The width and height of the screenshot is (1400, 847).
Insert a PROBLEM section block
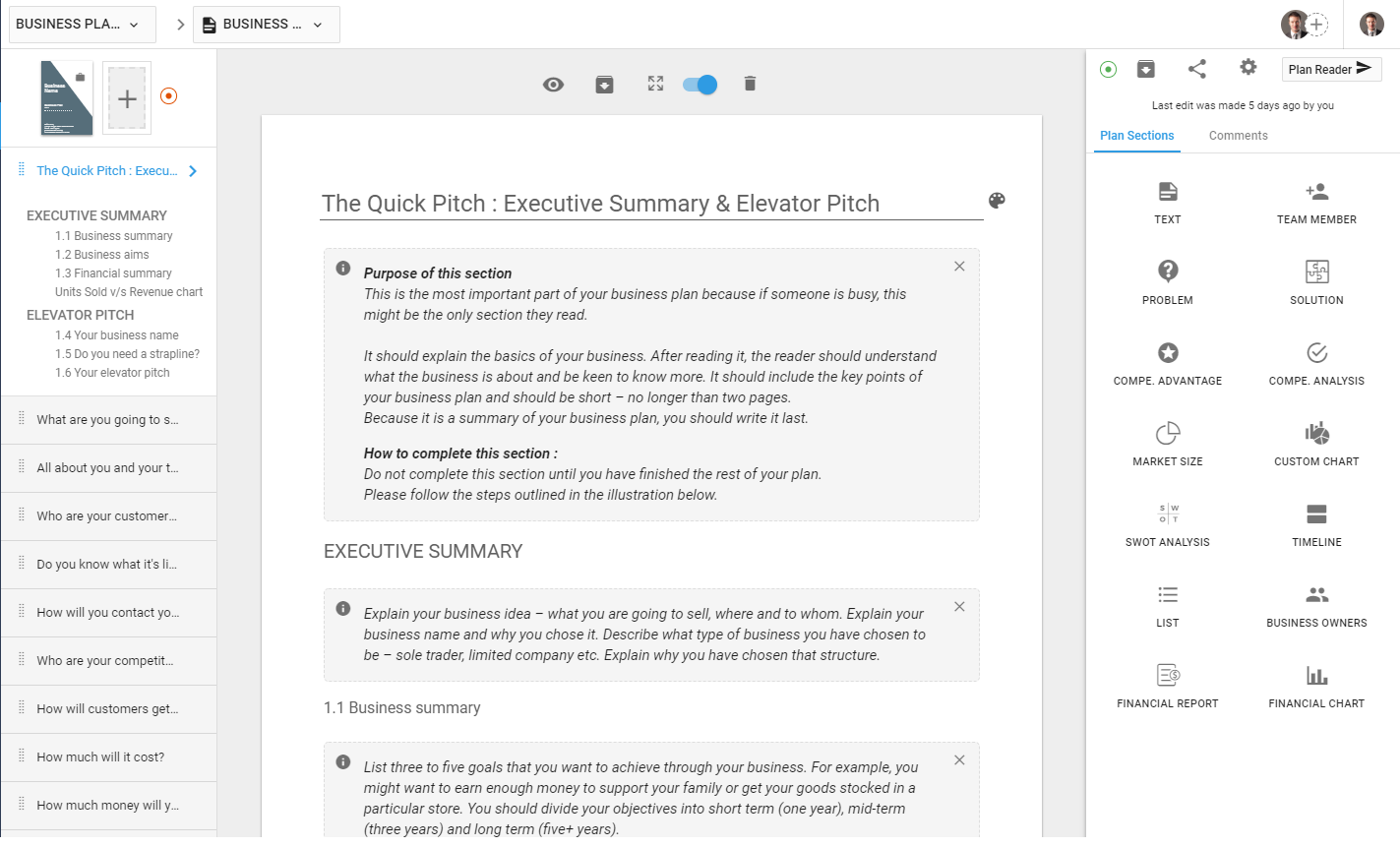tap(1167, 282)
